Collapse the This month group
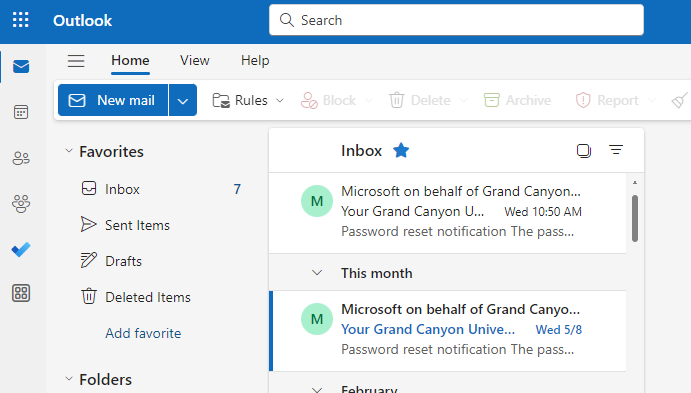The width and height of the screenshot is (691, 393). (x=317, y=273)
